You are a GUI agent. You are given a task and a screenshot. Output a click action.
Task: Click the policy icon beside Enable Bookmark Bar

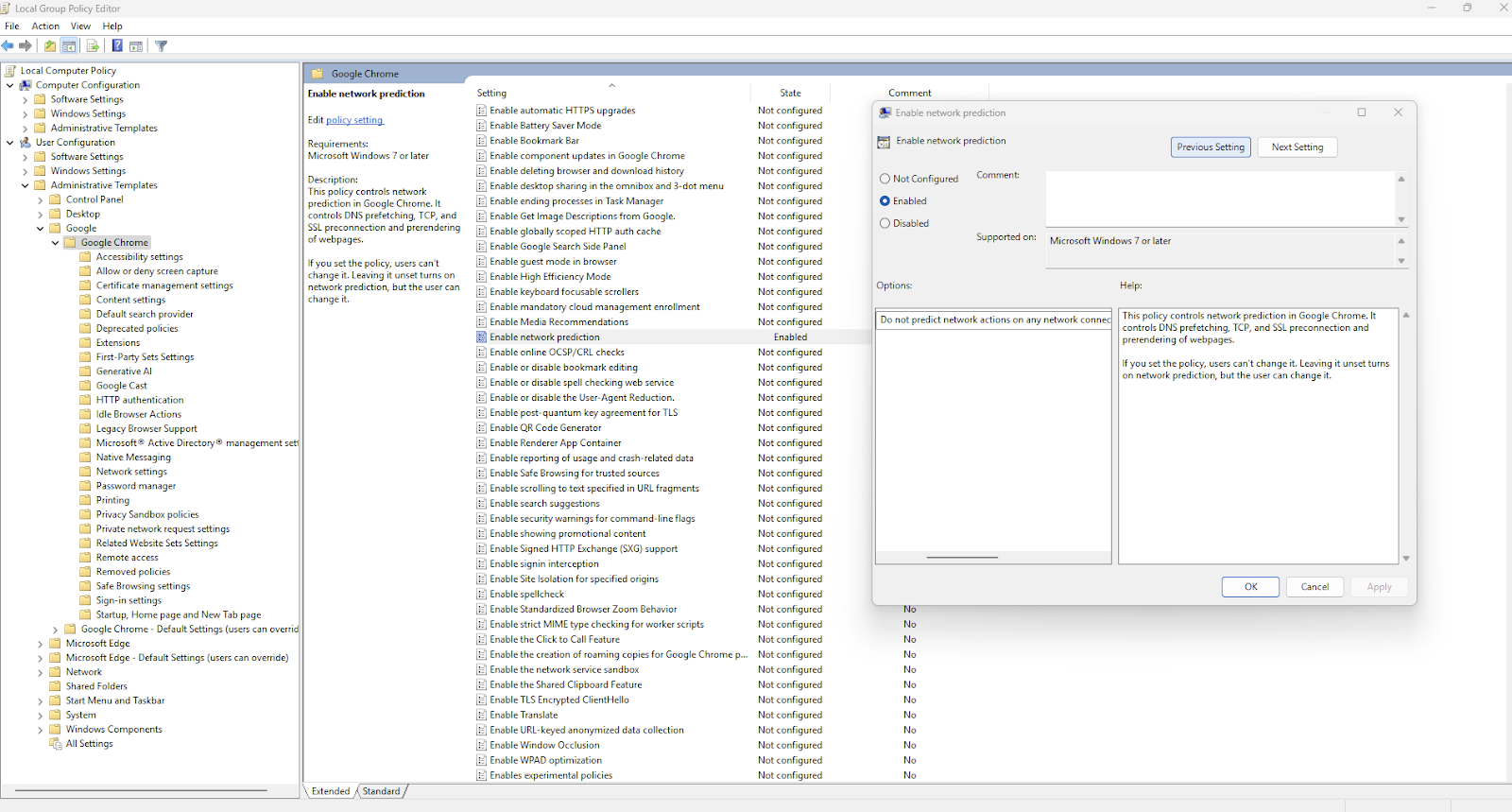482,141
